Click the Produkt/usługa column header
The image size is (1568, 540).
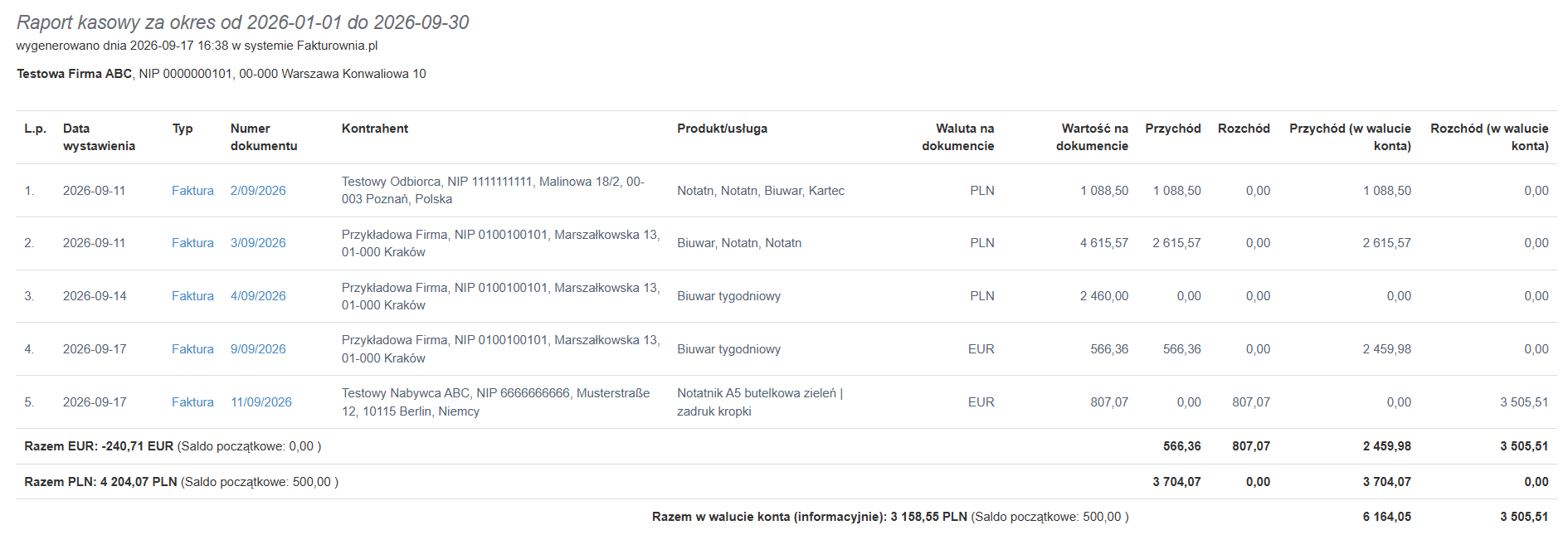(x=722, y=129)
